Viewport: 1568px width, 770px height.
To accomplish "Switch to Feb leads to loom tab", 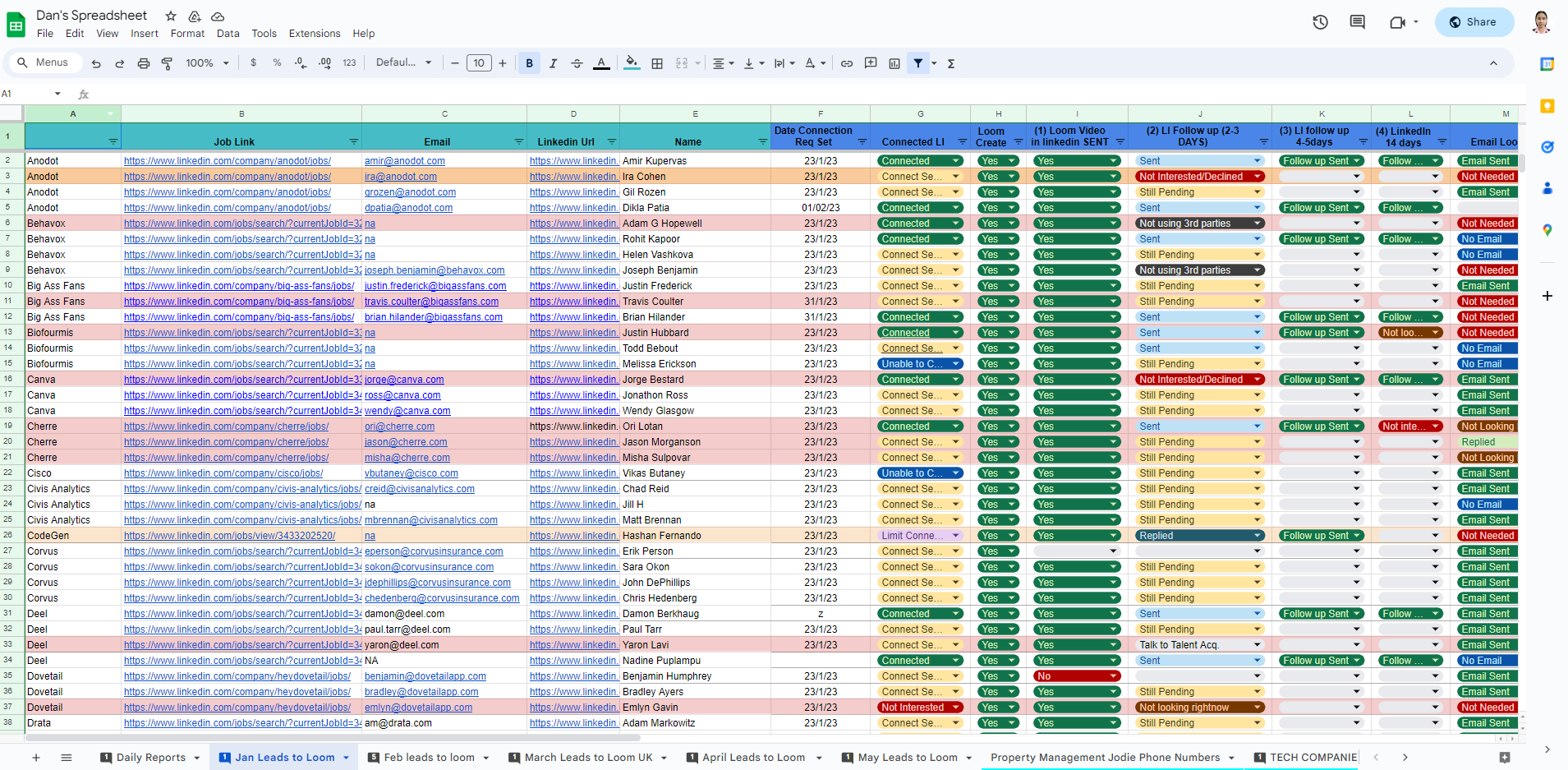I will point(429,758).
